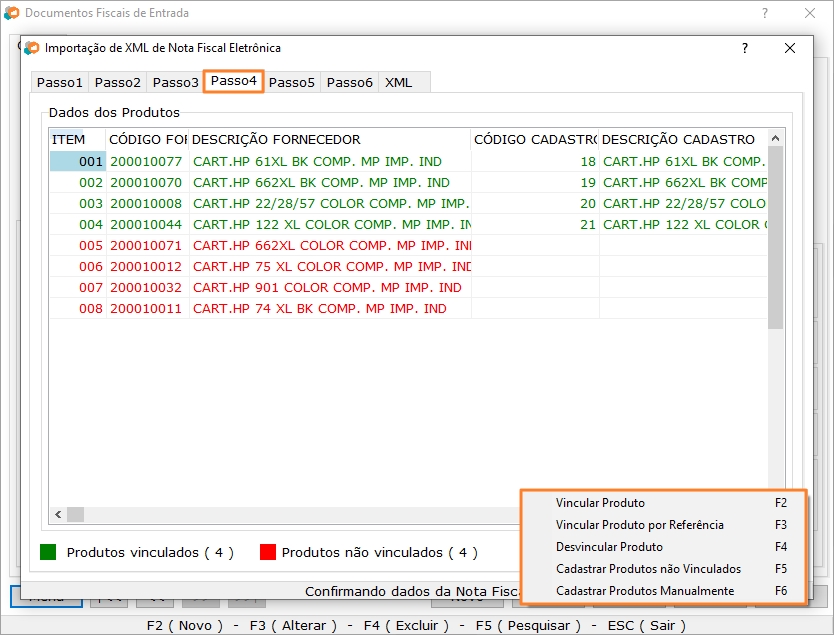Click Desvincular Produto menu entry
Screen dimensions: 834x635
tap(609, 547)
